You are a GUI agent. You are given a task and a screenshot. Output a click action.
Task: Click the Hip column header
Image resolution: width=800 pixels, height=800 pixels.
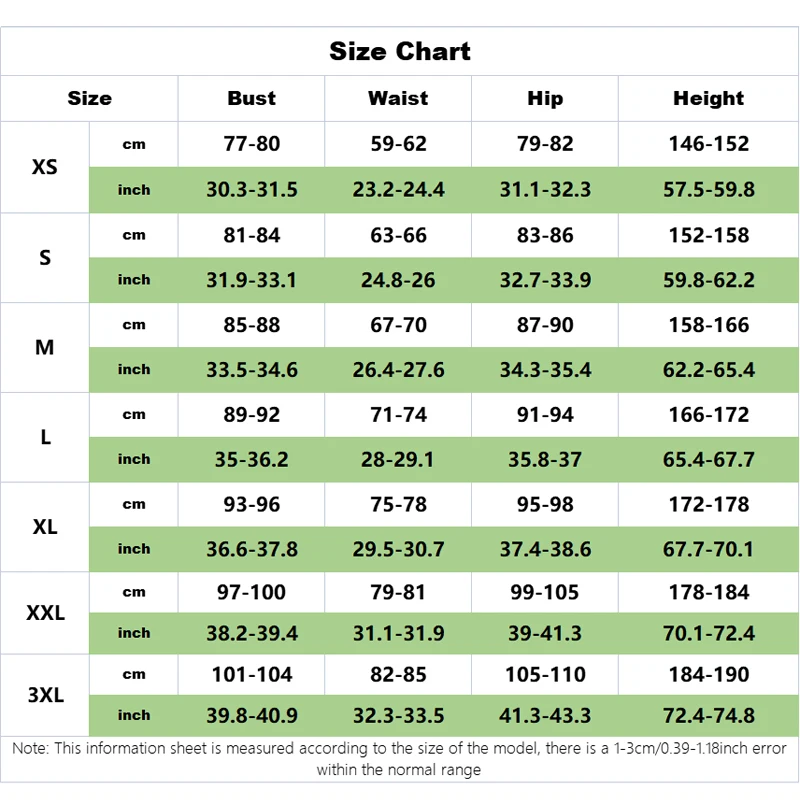[x=545, y=98]
